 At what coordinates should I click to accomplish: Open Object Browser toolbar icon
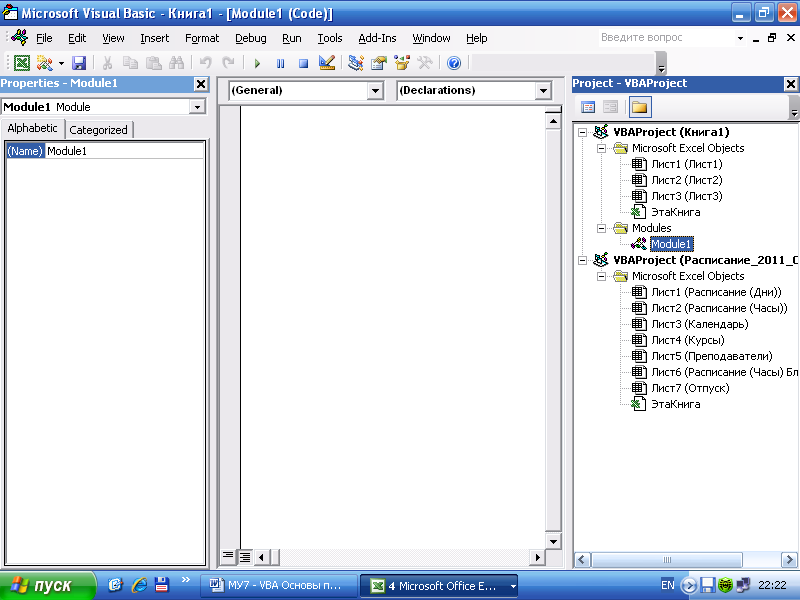click(x=402, y=63)
